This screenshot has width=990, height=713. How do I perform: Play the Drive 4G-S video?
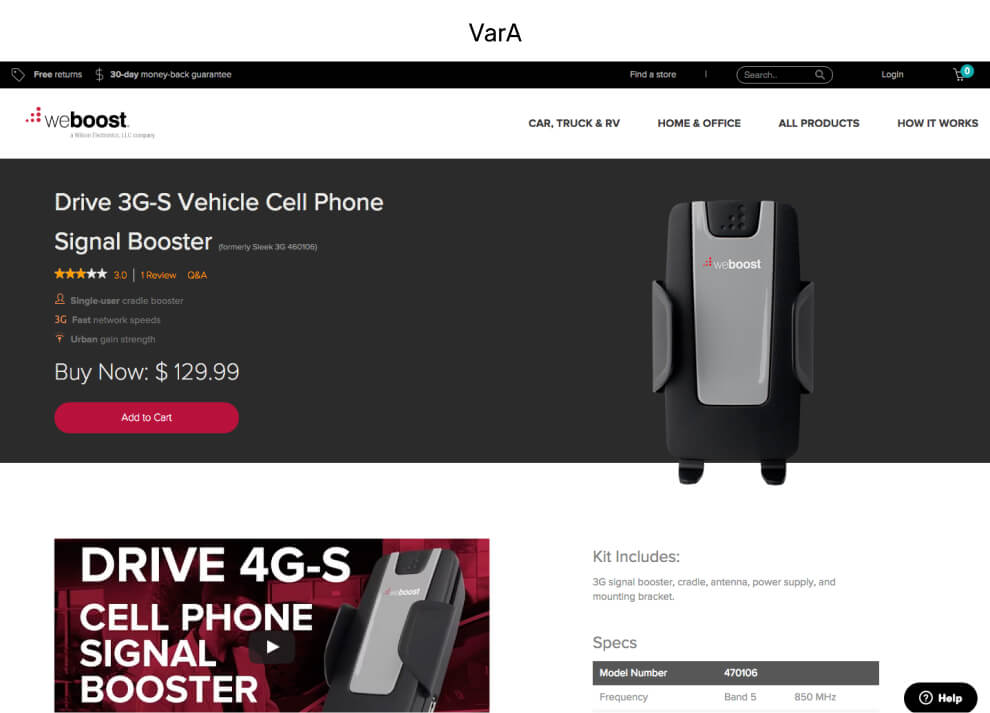(272, 647)
